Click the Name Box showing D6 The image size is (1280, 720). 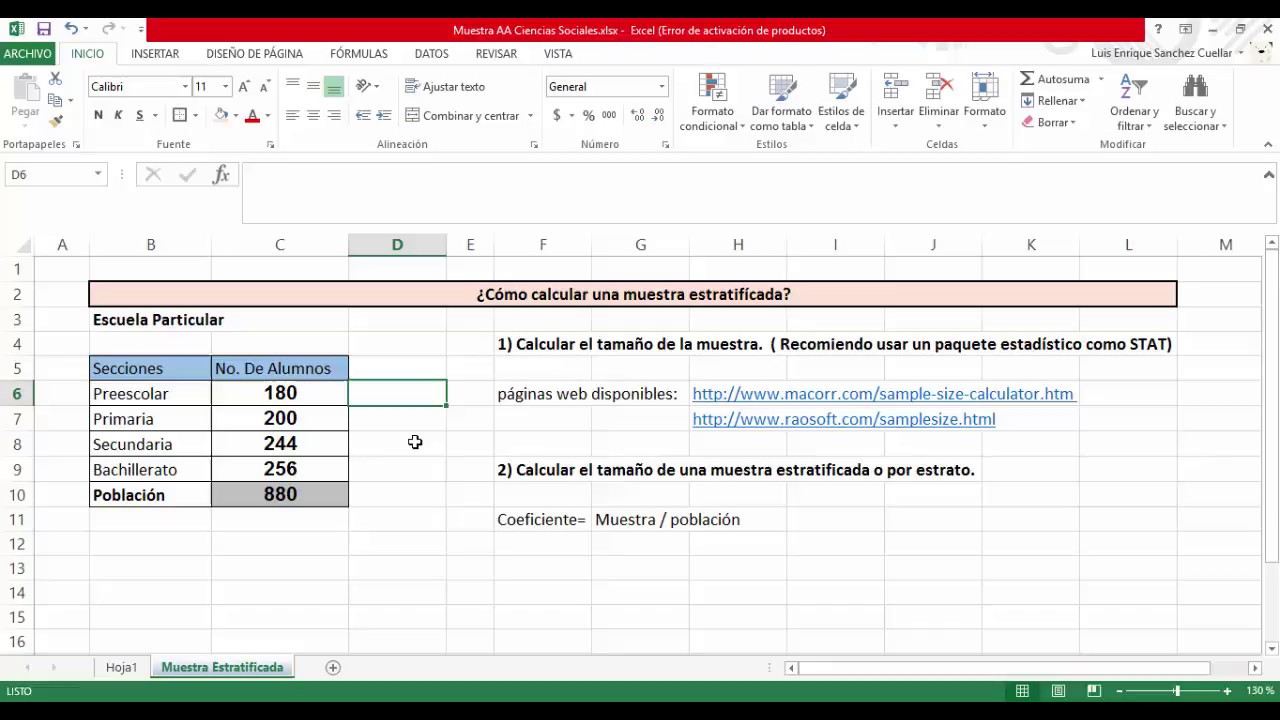48,174
